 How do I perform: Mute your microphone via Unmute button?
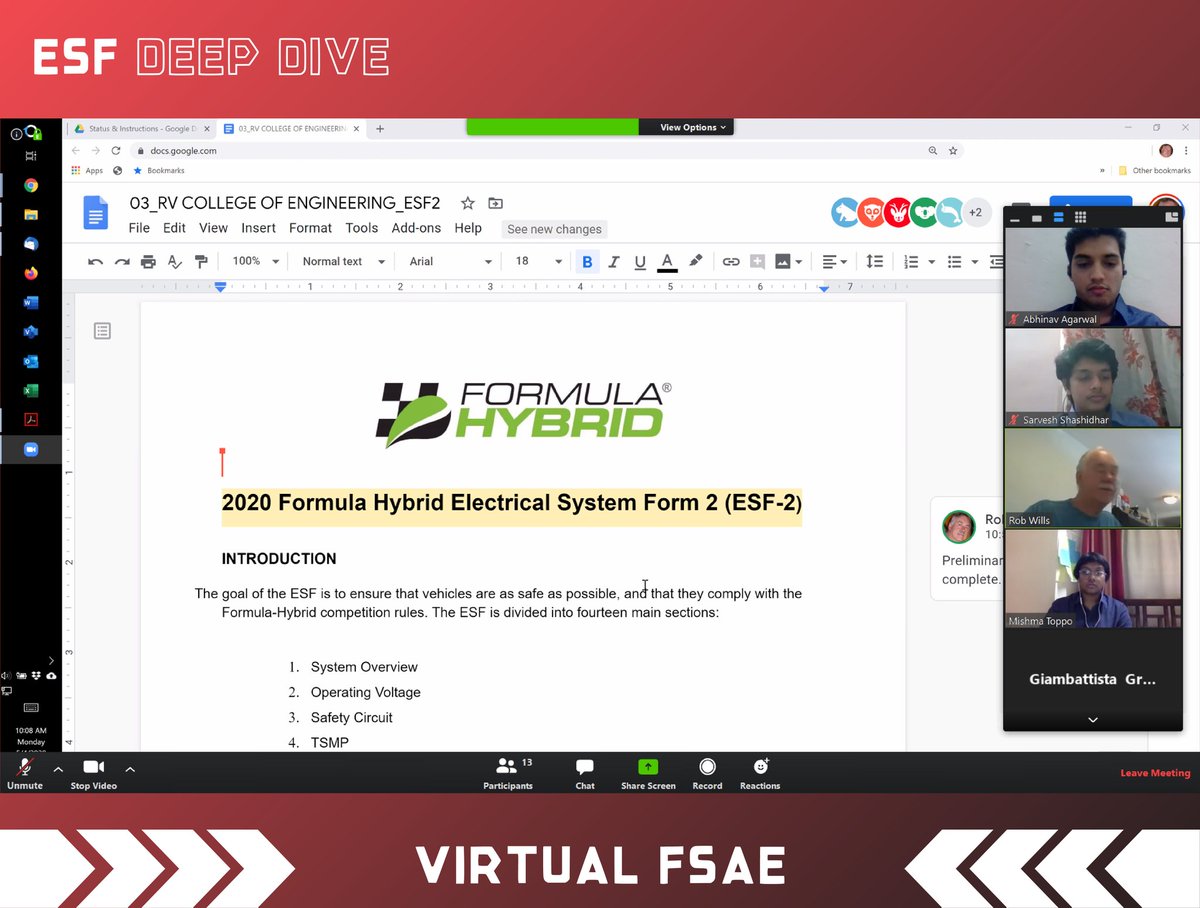point(24,772)
